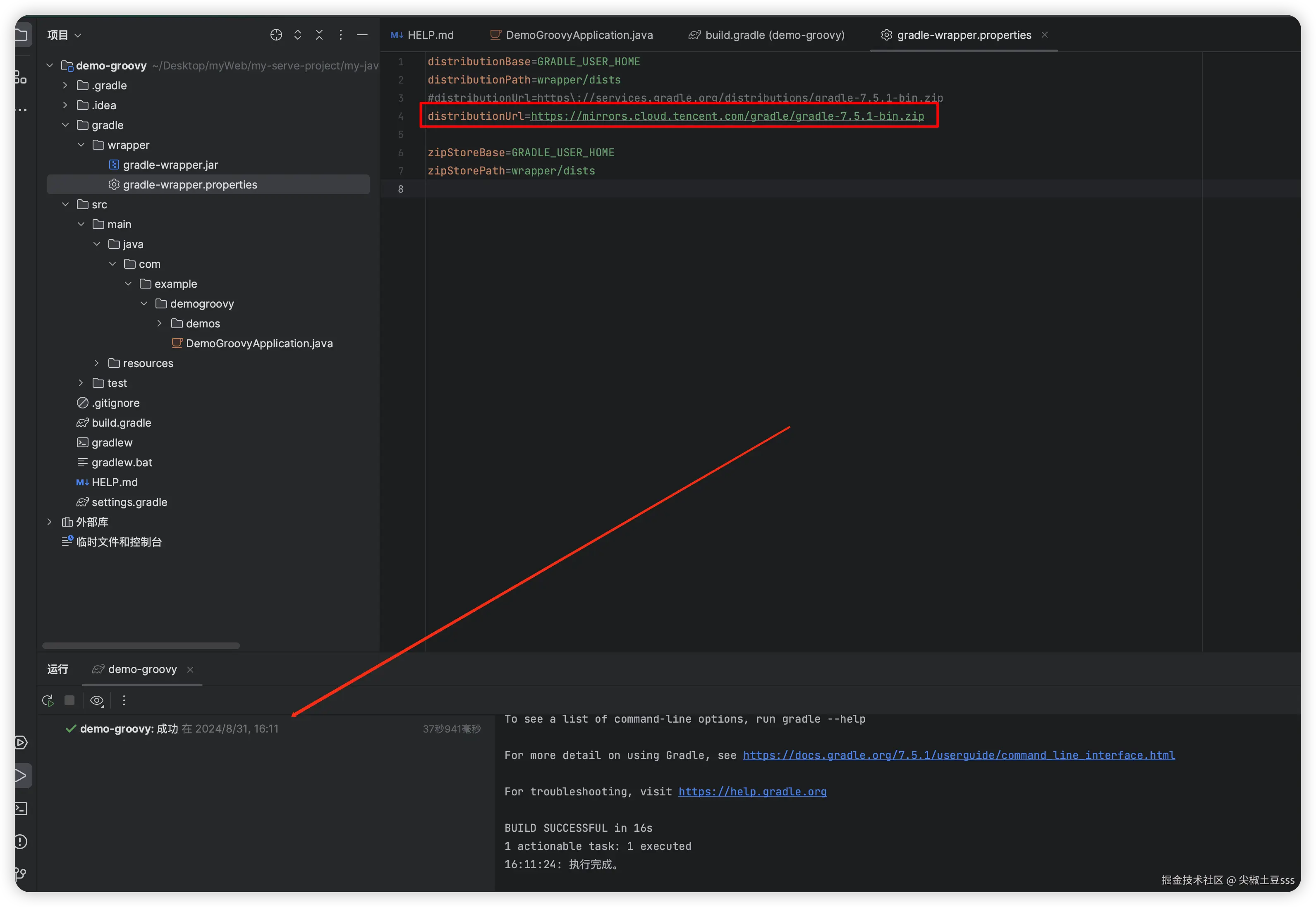Click the collapse all tree icon

(x=319, y=35)
